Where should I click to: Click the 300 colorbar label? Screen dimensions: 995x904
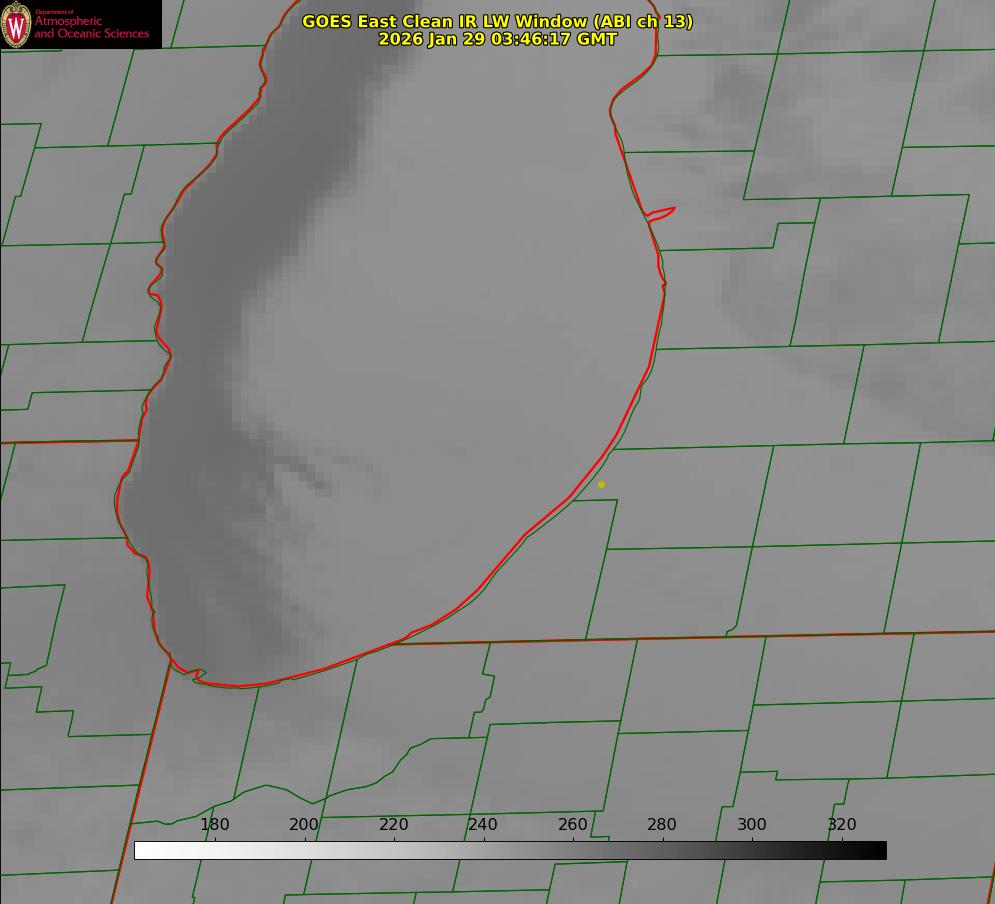coord(752,825)
